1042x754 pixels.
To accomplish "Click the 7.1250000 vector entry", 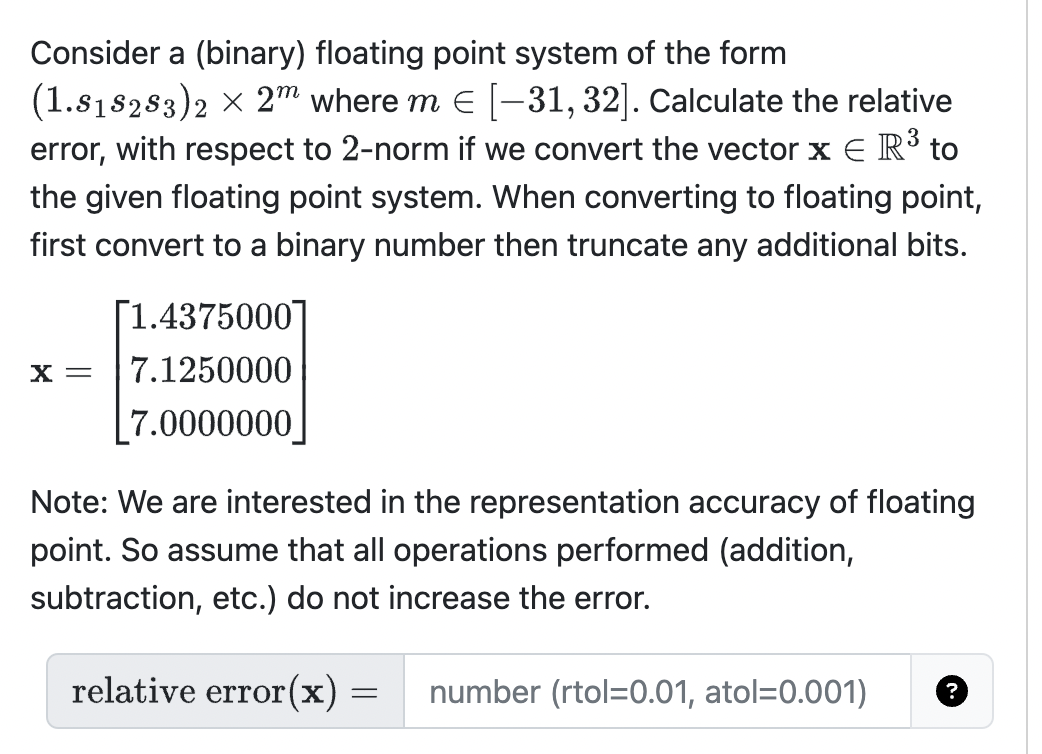I will (210, 370).
